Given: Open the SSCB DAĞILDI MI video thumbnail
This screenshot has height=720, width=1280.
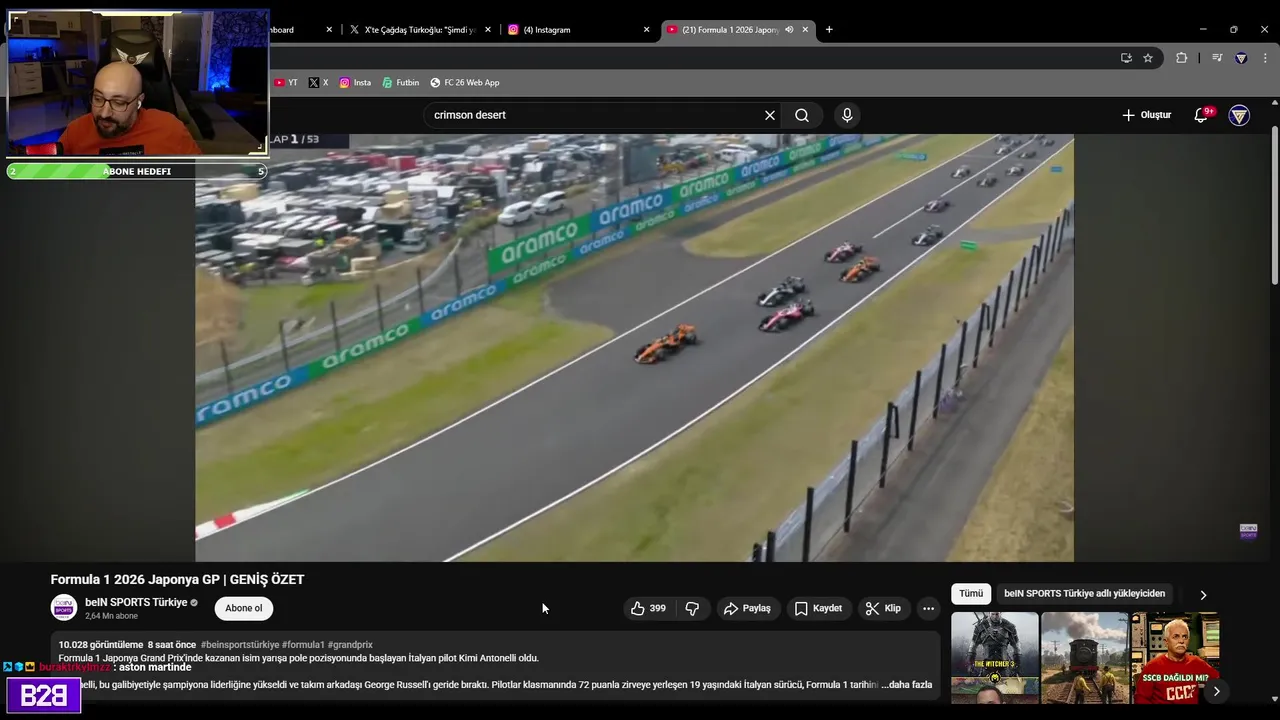Looking at the screenshot, I should pos(1175,657).
